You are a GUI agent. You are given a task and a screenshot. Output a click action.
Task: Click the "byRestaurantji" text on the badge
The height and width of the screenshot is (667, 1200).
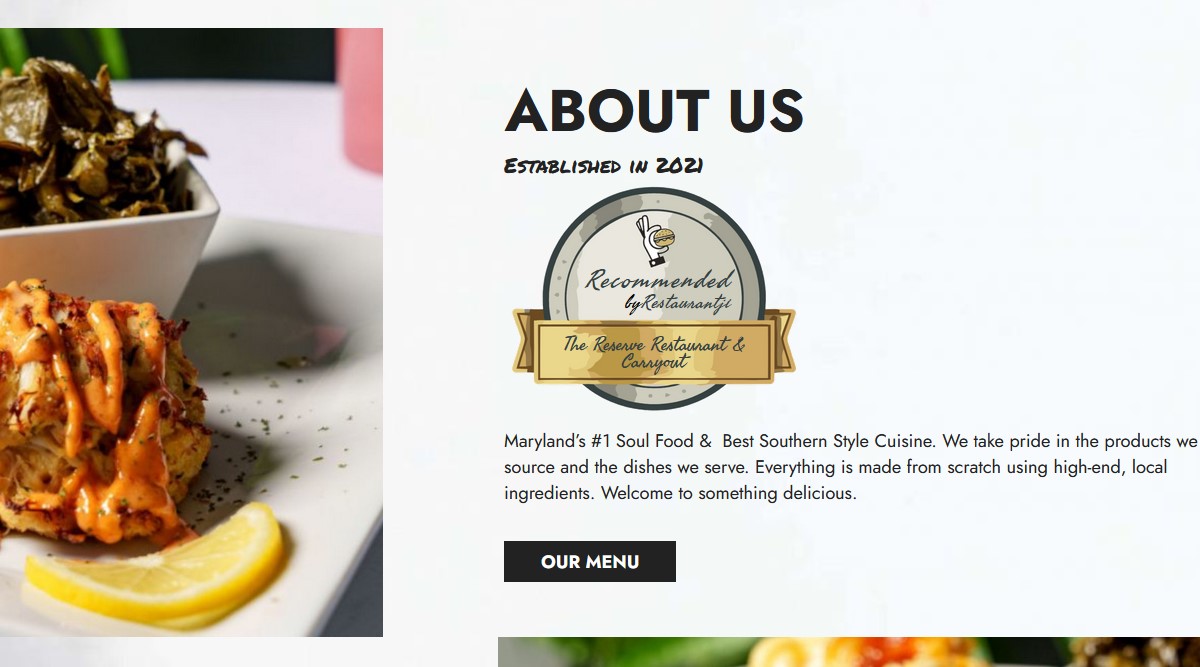[x=678, y=303]
